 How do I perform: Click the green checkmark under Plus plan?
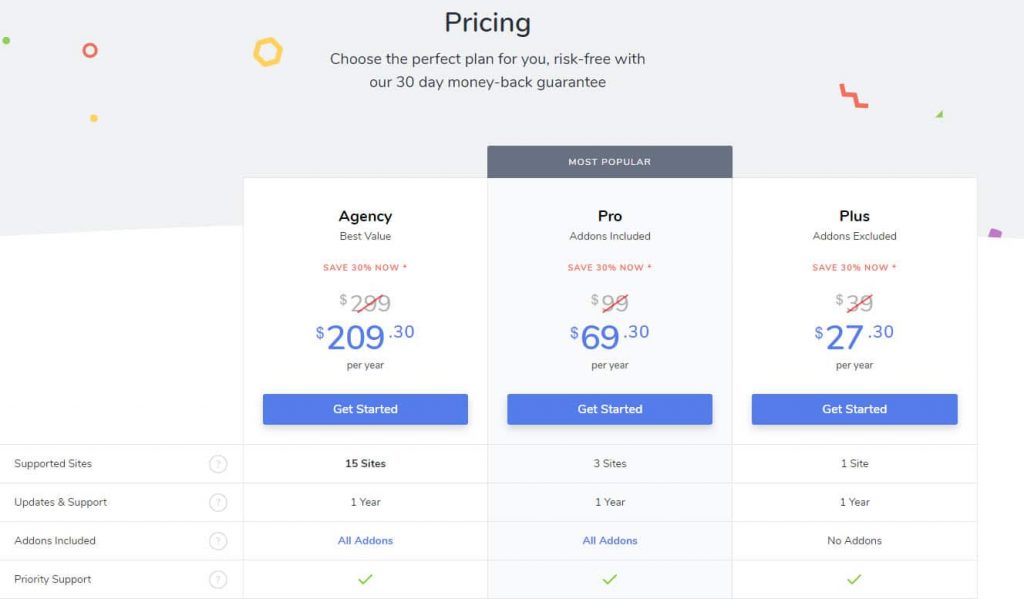coord(854,579)
